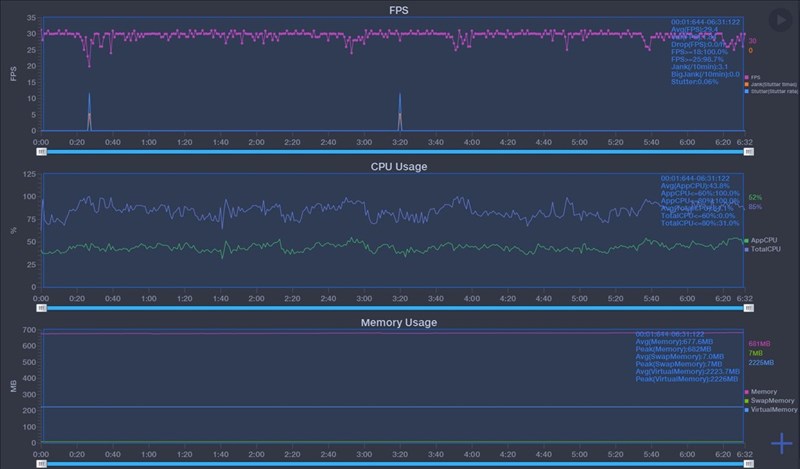Toggle the AppCPU legend series
Viewport: 800px width, 469px height.
click(761, 240)
